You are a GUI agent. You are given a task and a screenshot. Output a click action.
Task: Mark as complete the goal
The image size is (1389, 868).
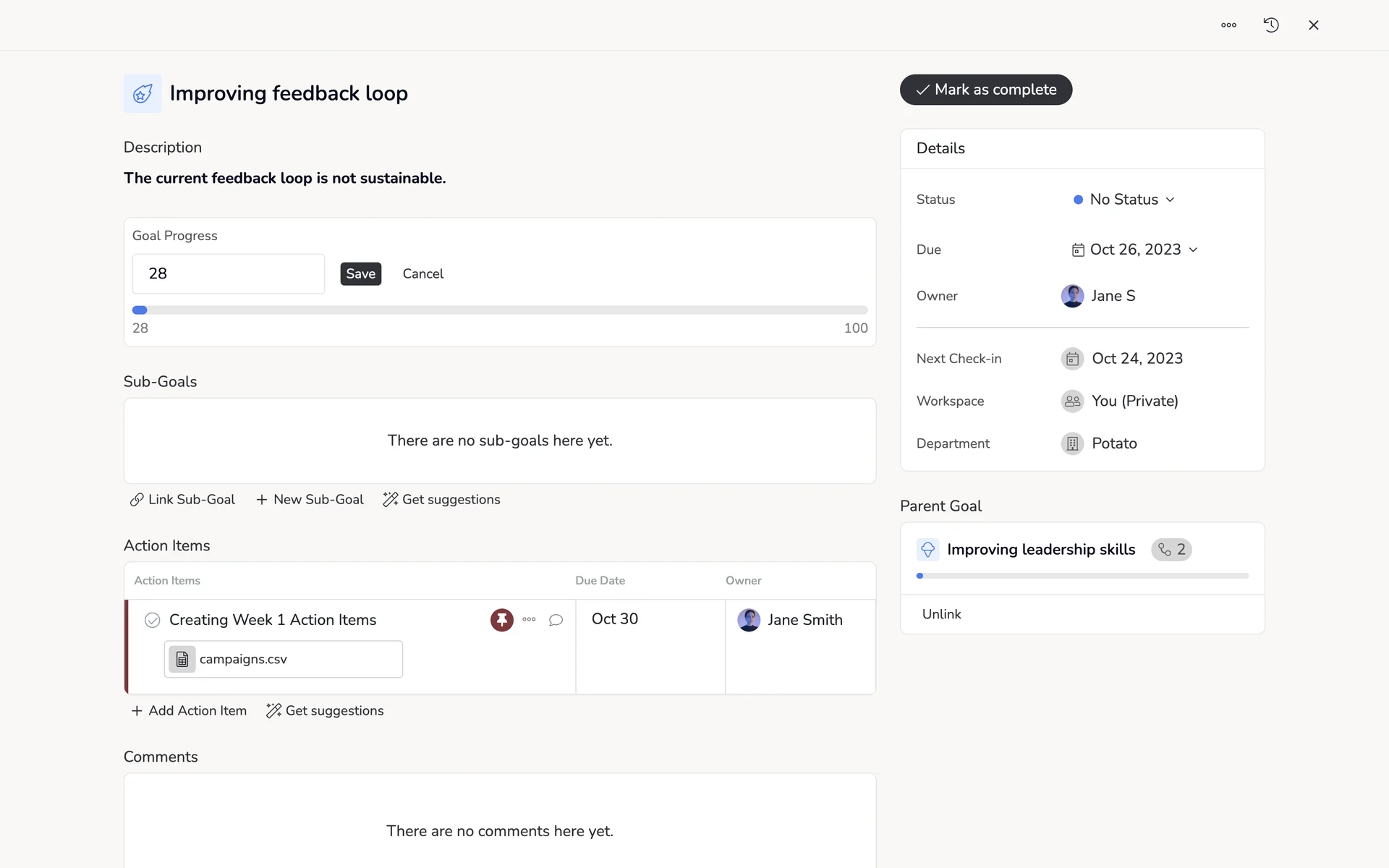(x=985, y=90)
